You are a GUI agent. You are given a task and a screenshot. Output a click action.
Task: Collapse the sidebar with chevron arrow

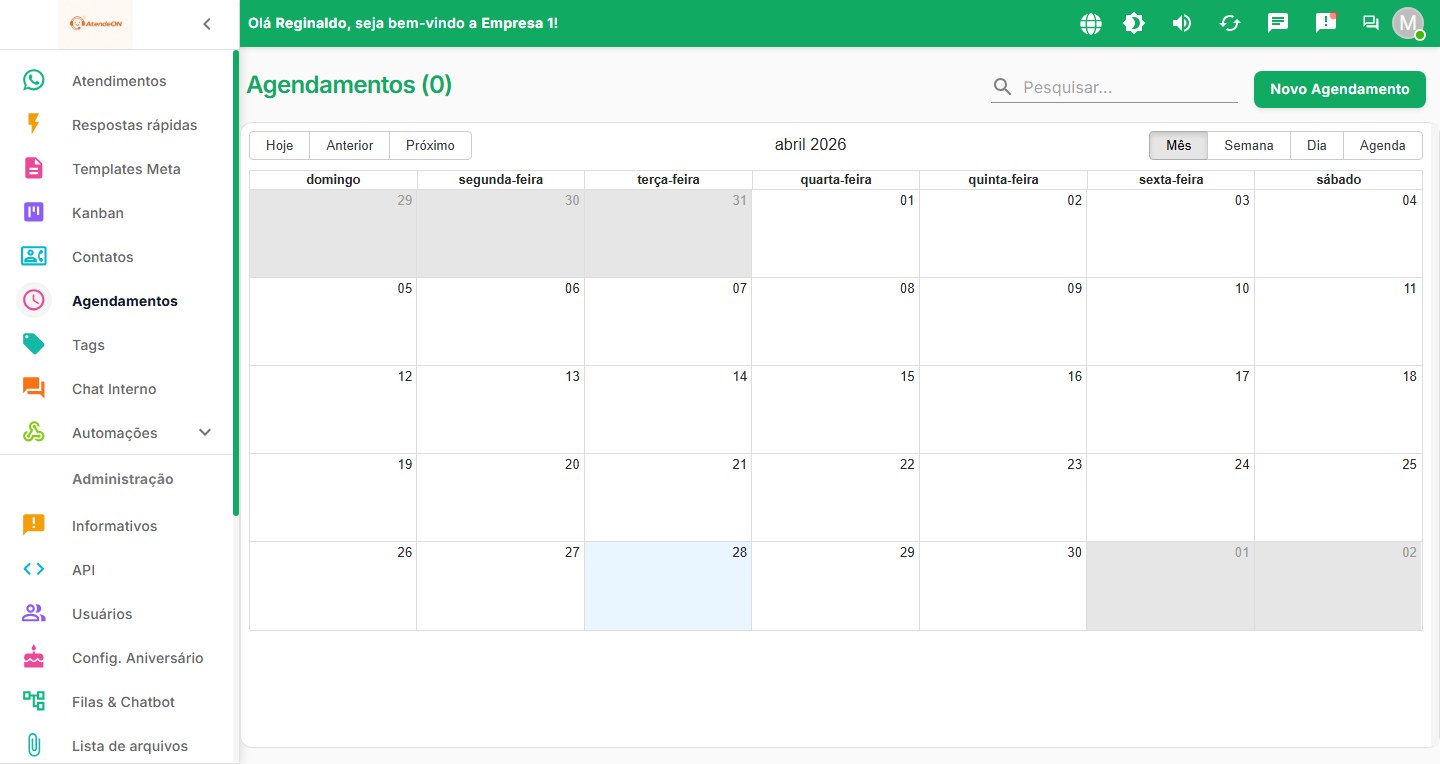[207, 24]
